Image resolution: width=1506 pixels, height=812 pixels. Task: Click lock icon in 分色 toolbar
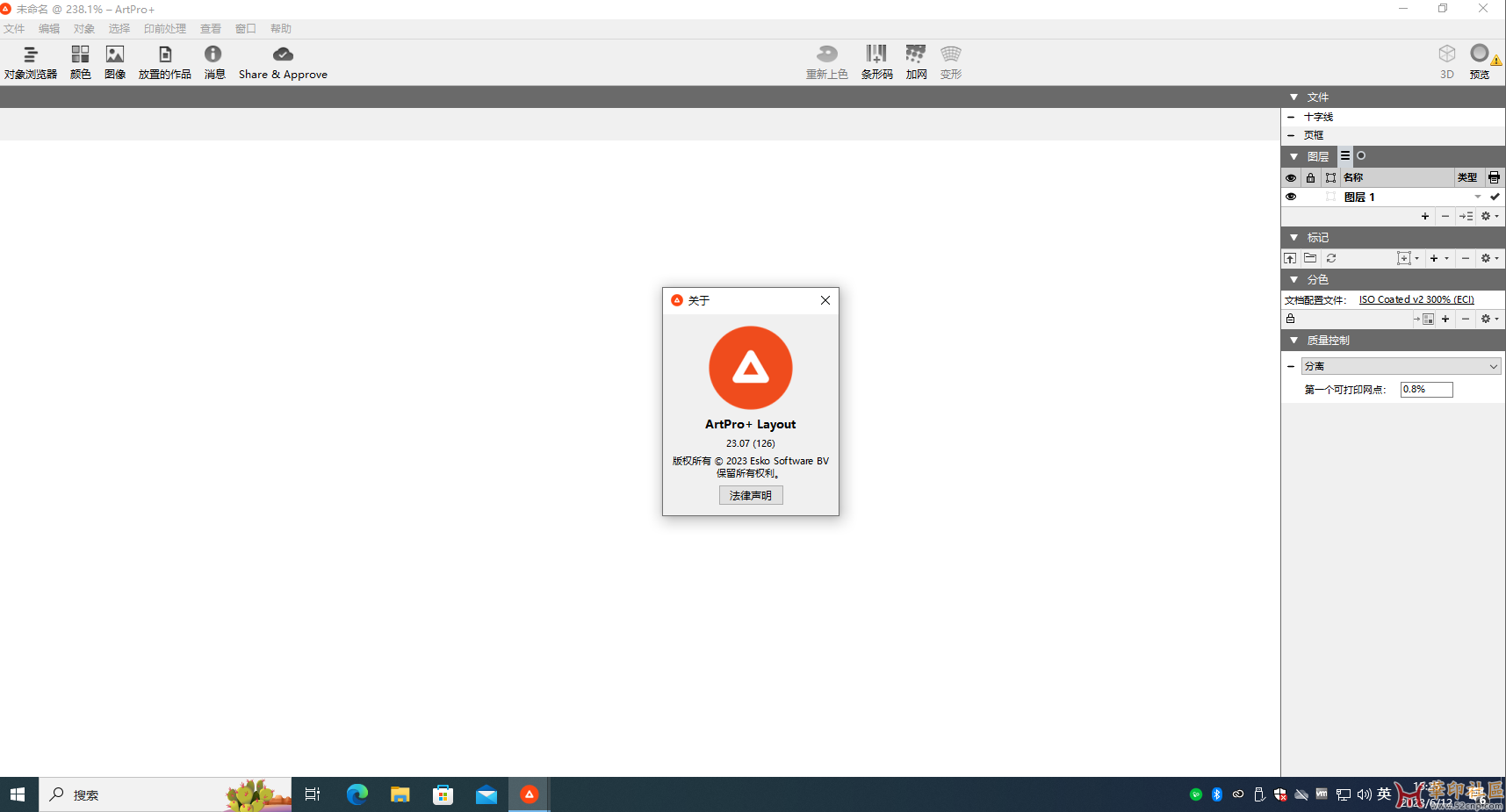click(x=1291, y=319)
